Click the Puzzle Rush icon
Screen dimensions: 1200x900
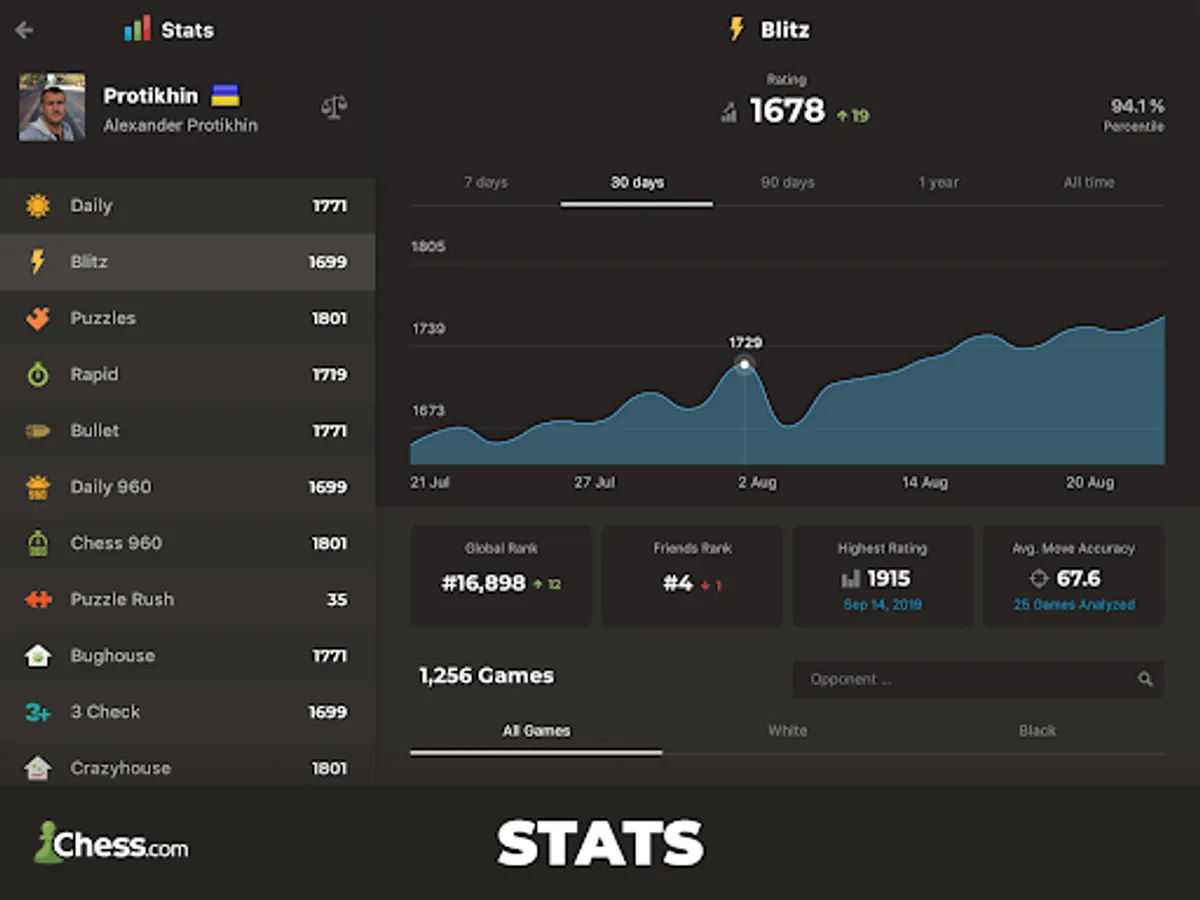(x=38, y=600)
